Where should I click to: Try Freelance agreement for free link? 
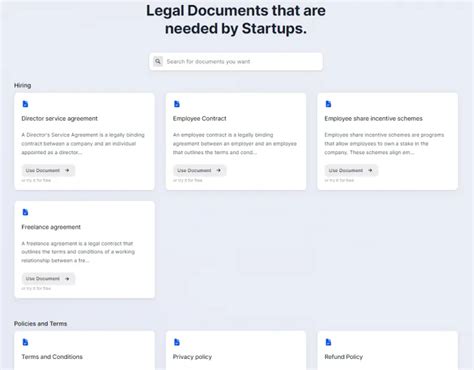pos(36,288)
